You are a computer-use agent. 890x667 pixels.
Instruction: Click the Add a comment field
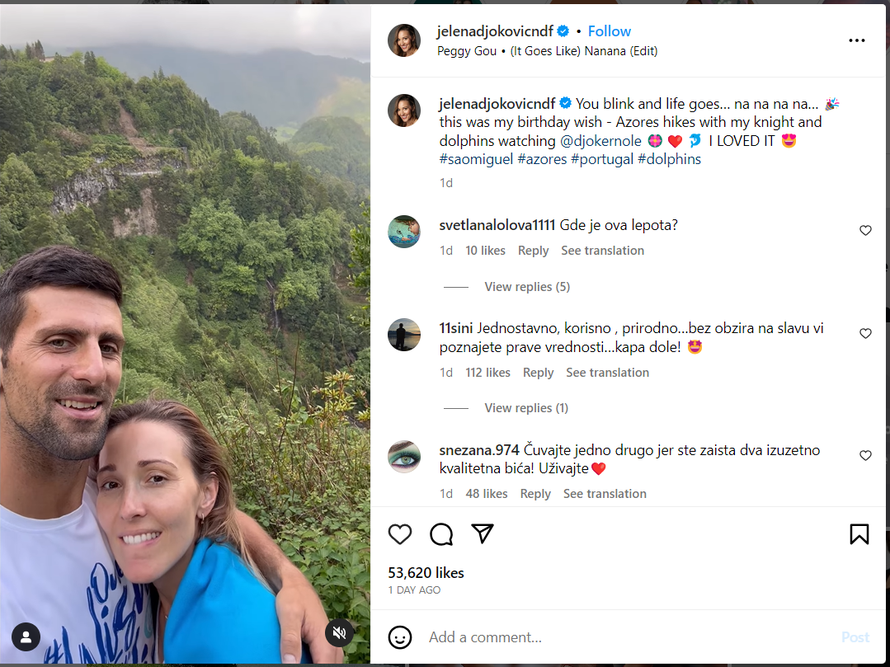tap(620, 637)
